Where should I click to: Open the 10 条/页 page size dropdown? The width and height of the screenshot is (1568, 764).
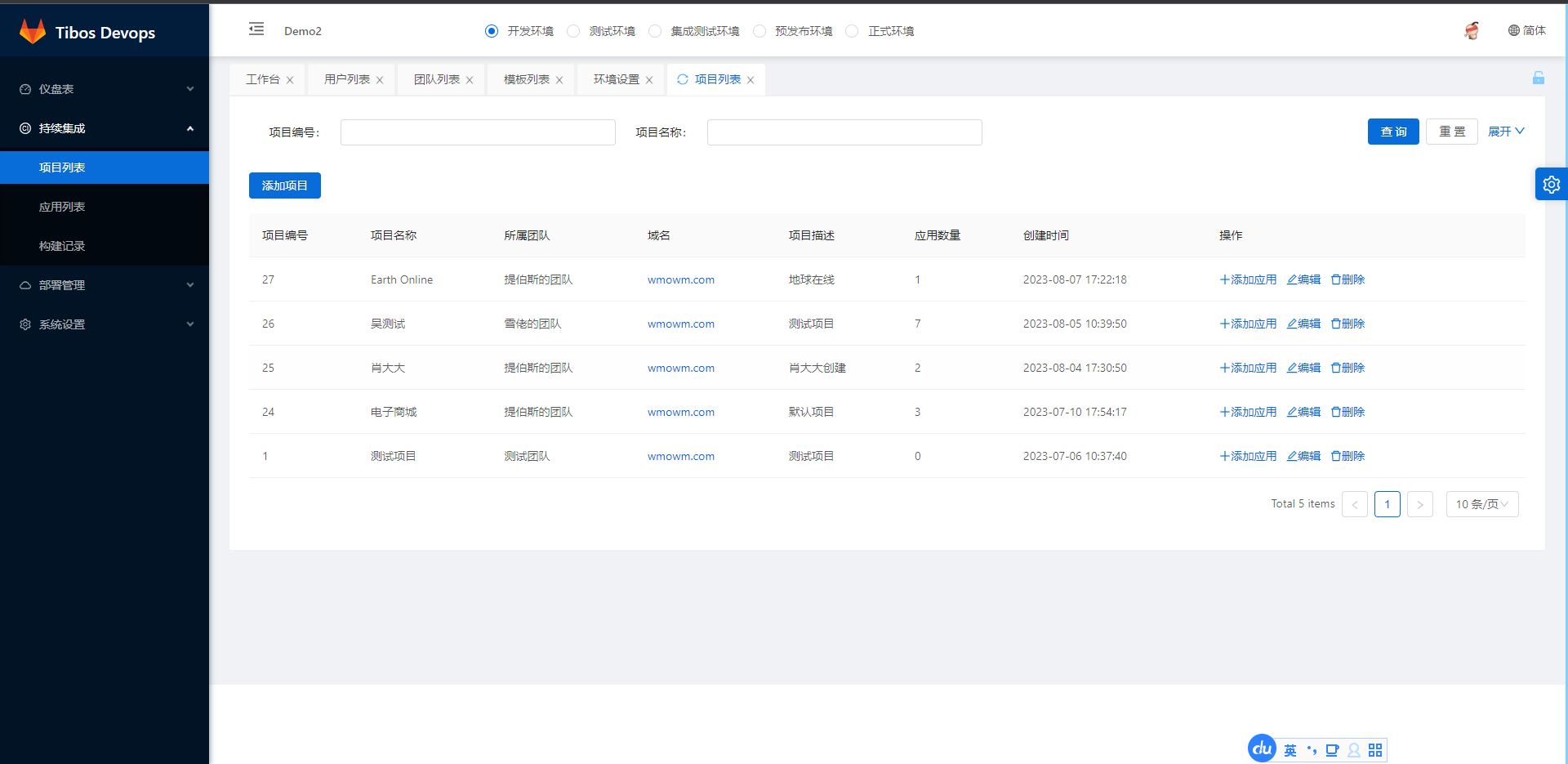(x=1482, y=504)
